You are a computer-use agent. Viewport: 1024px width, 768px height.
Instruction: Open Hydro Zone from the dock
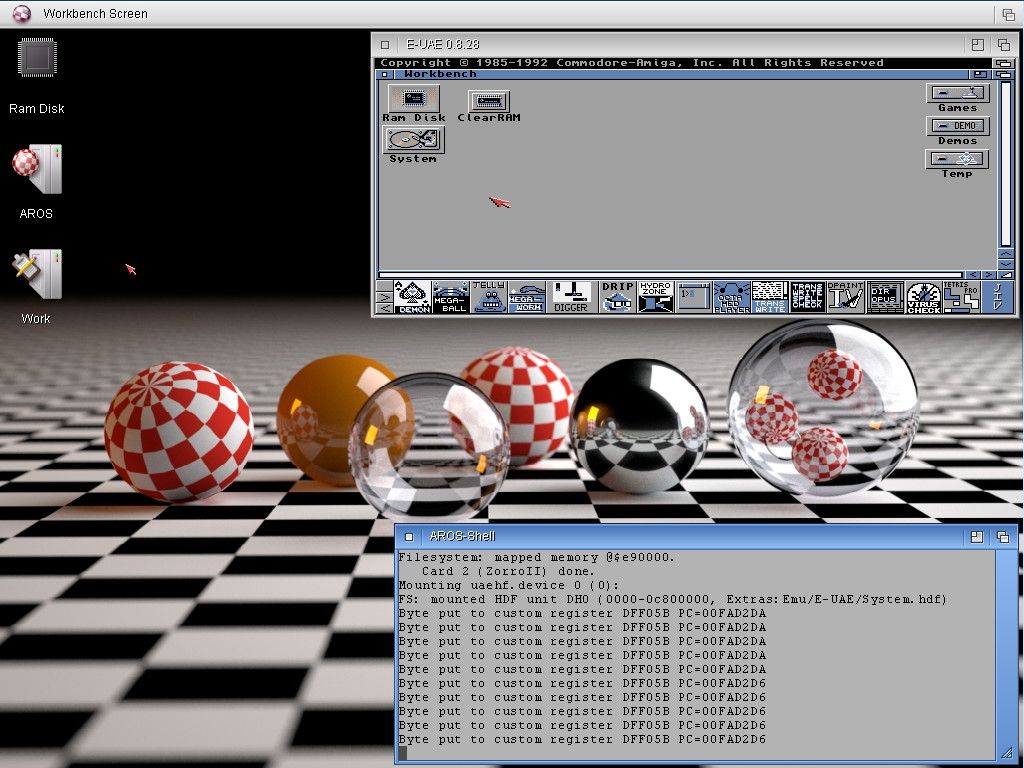(x=656, y=297)
